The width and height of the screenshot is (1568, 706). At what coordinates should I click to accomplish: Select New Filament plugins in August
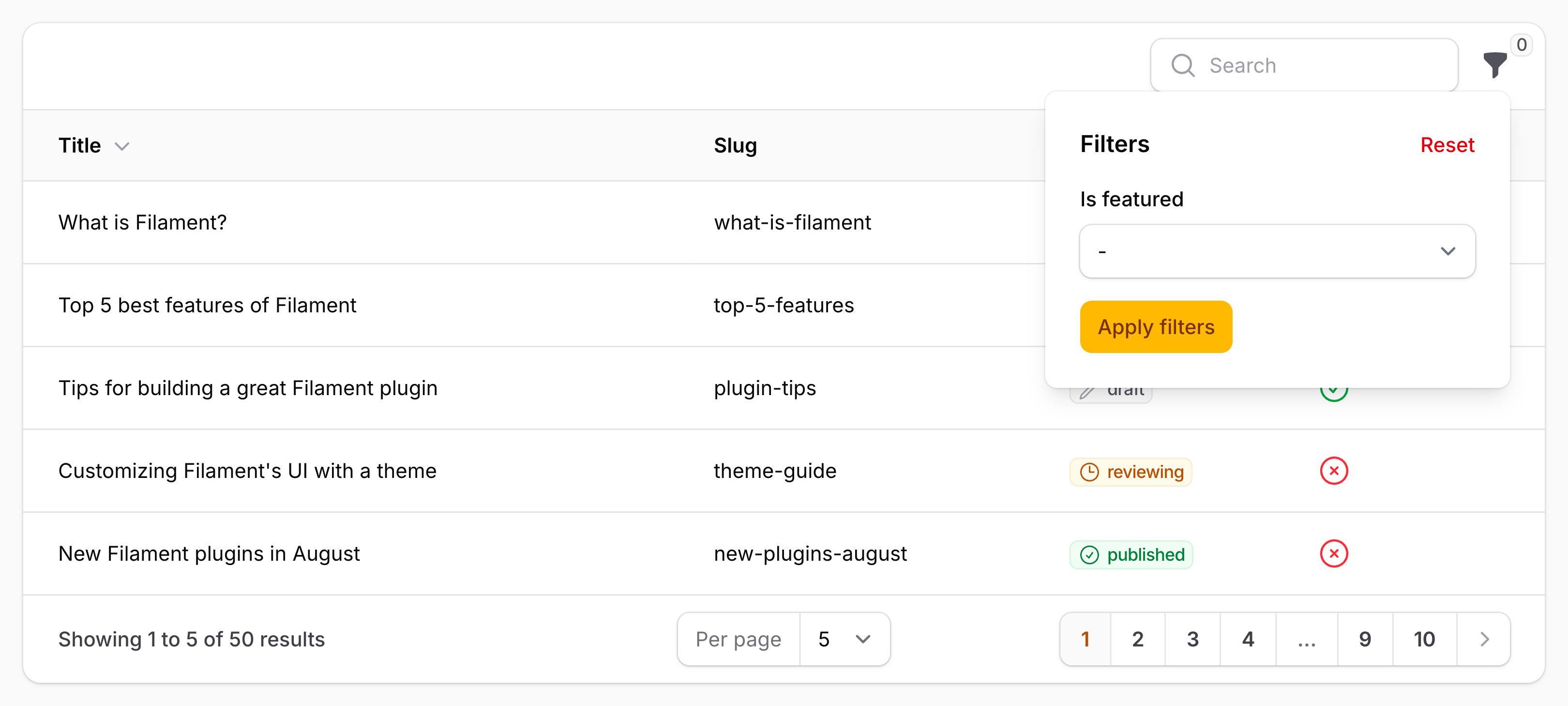(x=209, y=554)
